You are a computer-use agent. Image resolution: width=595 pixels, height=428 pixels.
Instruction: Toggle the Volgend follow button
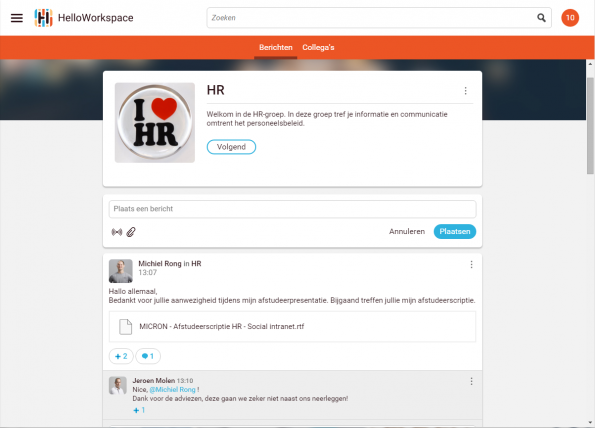[231, 147]
